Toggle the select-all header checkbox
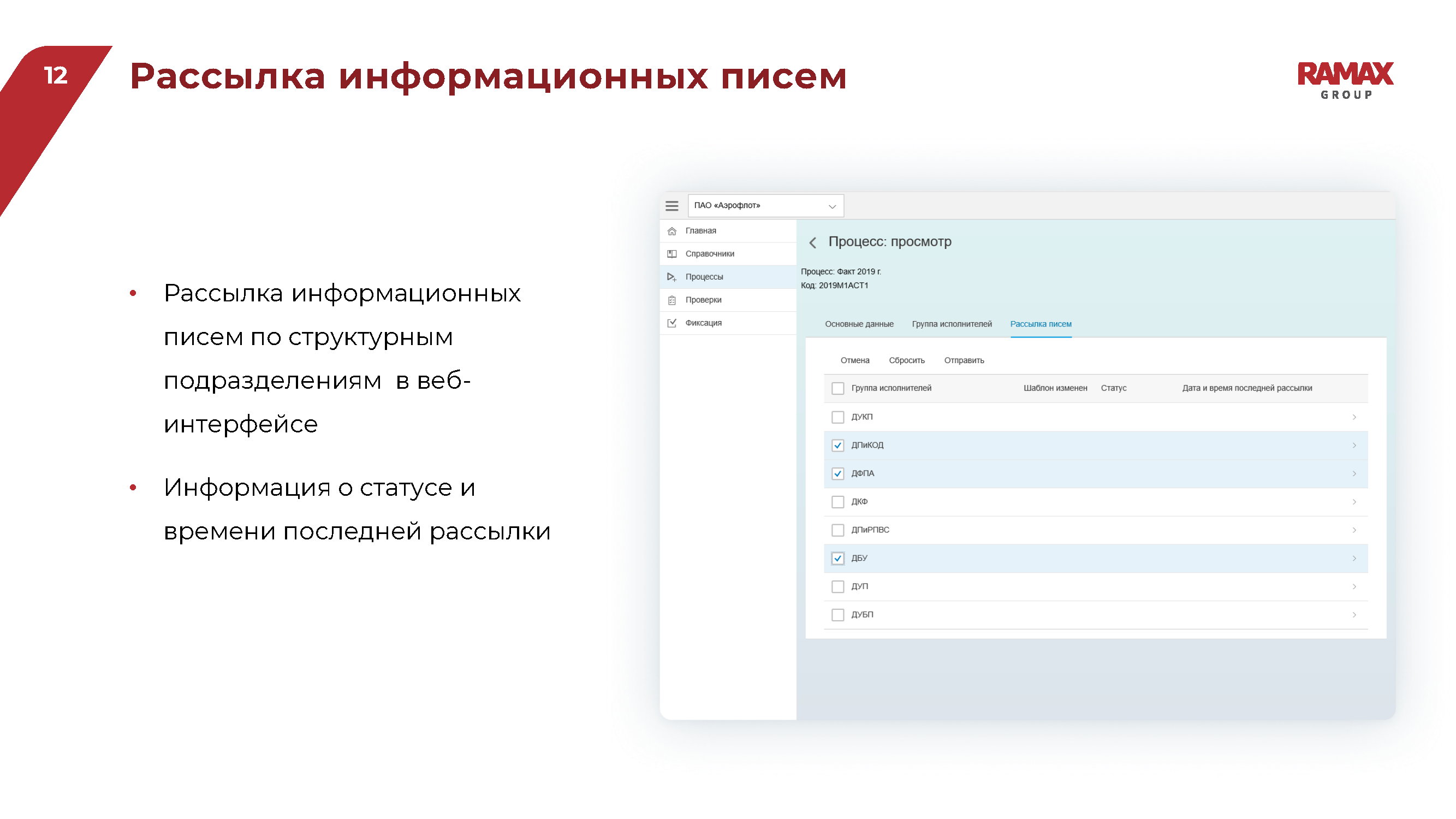 click(837, 388)
